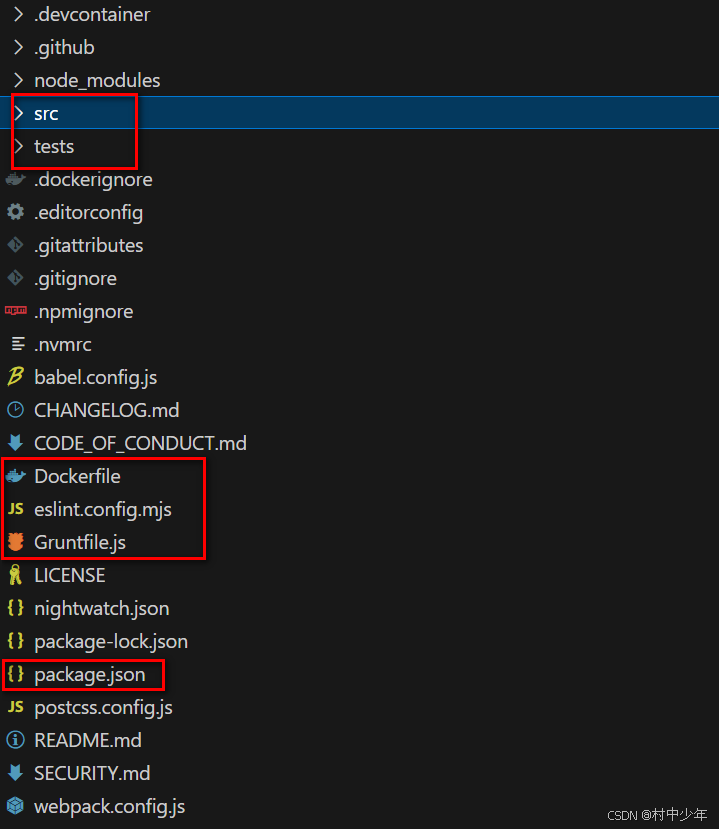The height and width of the screenshot is (829, 719).
Task: Open the CODE_OF_CONDUCT.md file
Action: pos(141,443)
